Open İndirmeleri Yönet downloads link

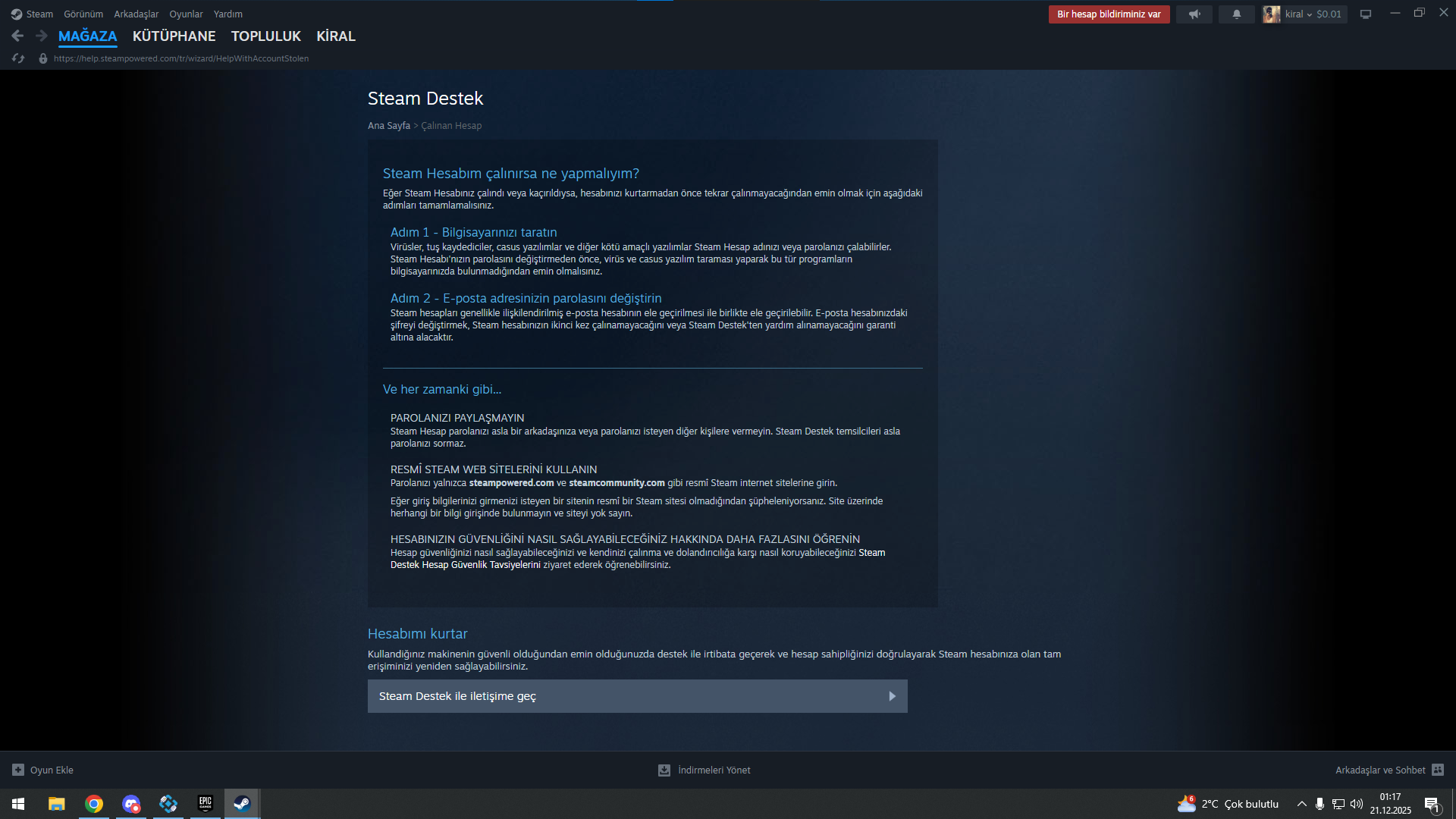point(714,770)
